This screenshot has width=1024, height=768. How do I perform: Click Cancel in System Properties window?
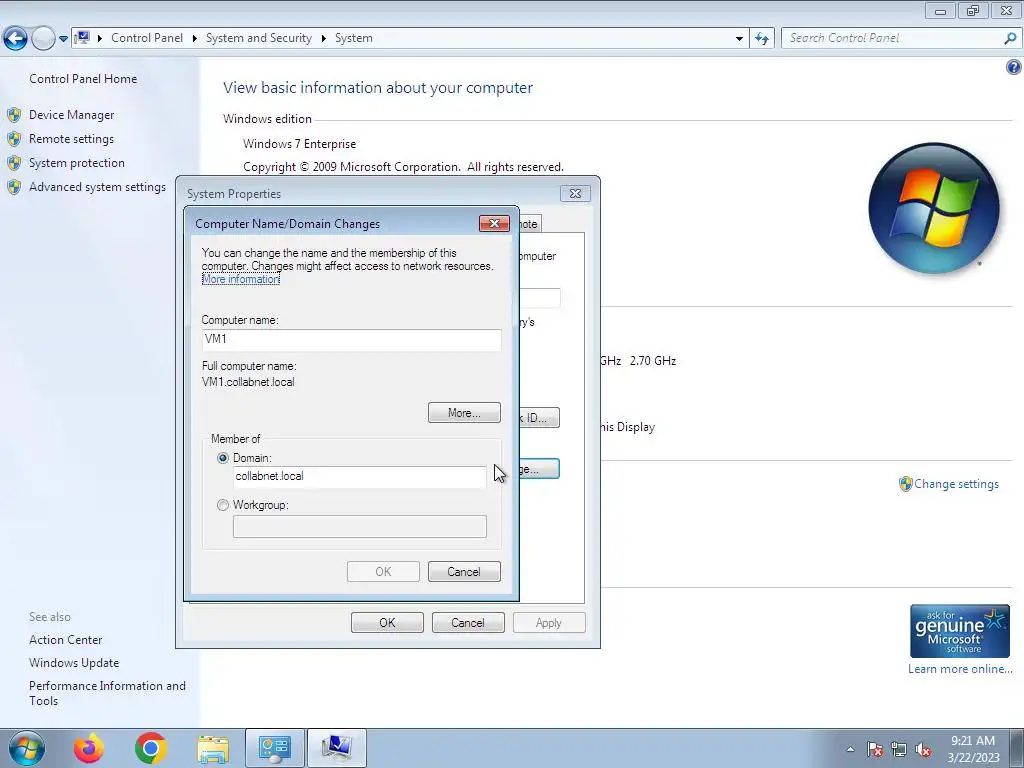468,623
